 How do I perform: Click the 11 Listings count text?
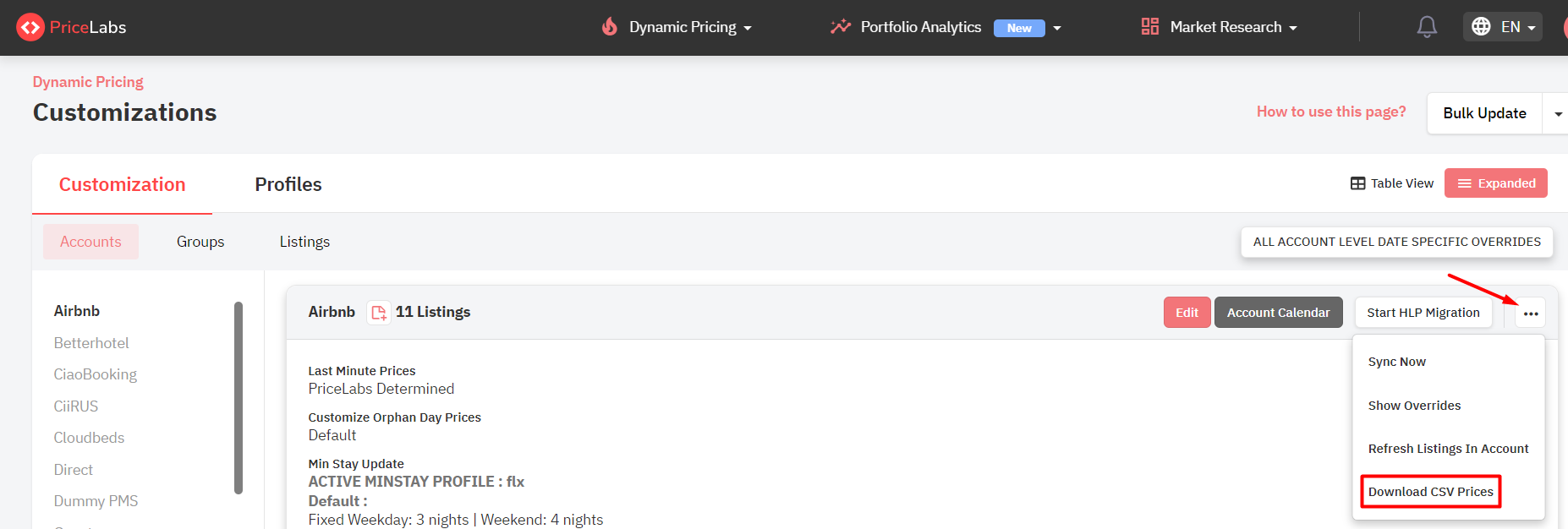tap(433, 312)
